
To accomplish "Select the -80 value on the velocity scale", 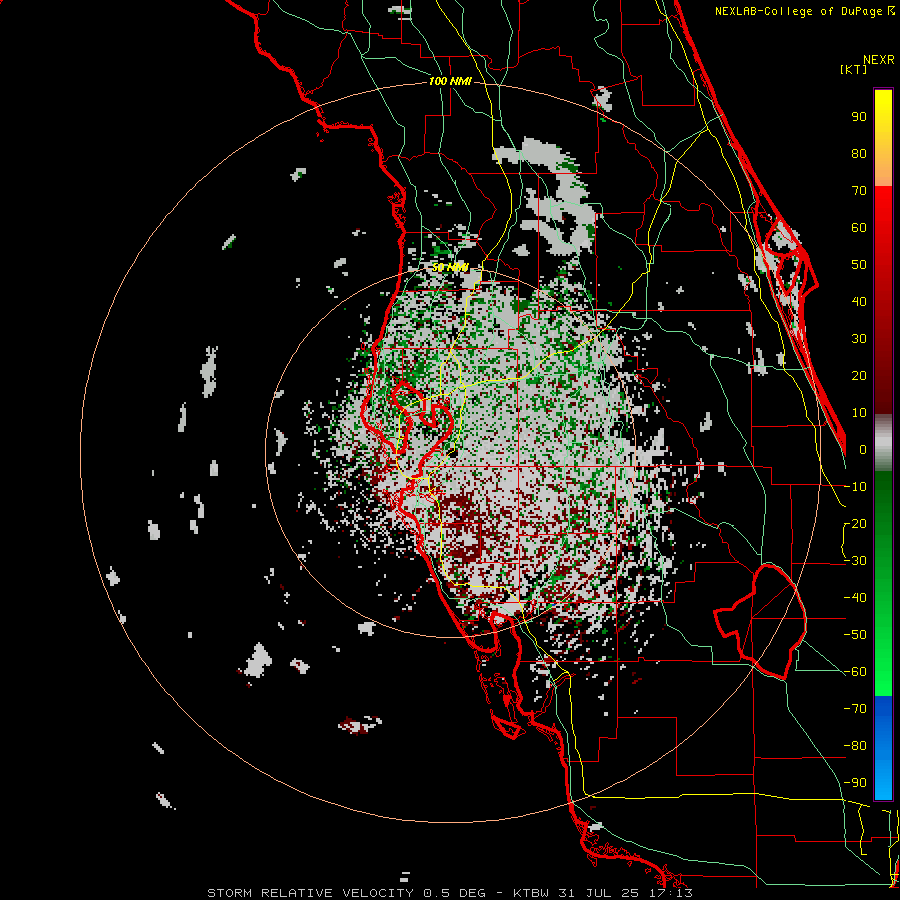I will click(855, 746).
